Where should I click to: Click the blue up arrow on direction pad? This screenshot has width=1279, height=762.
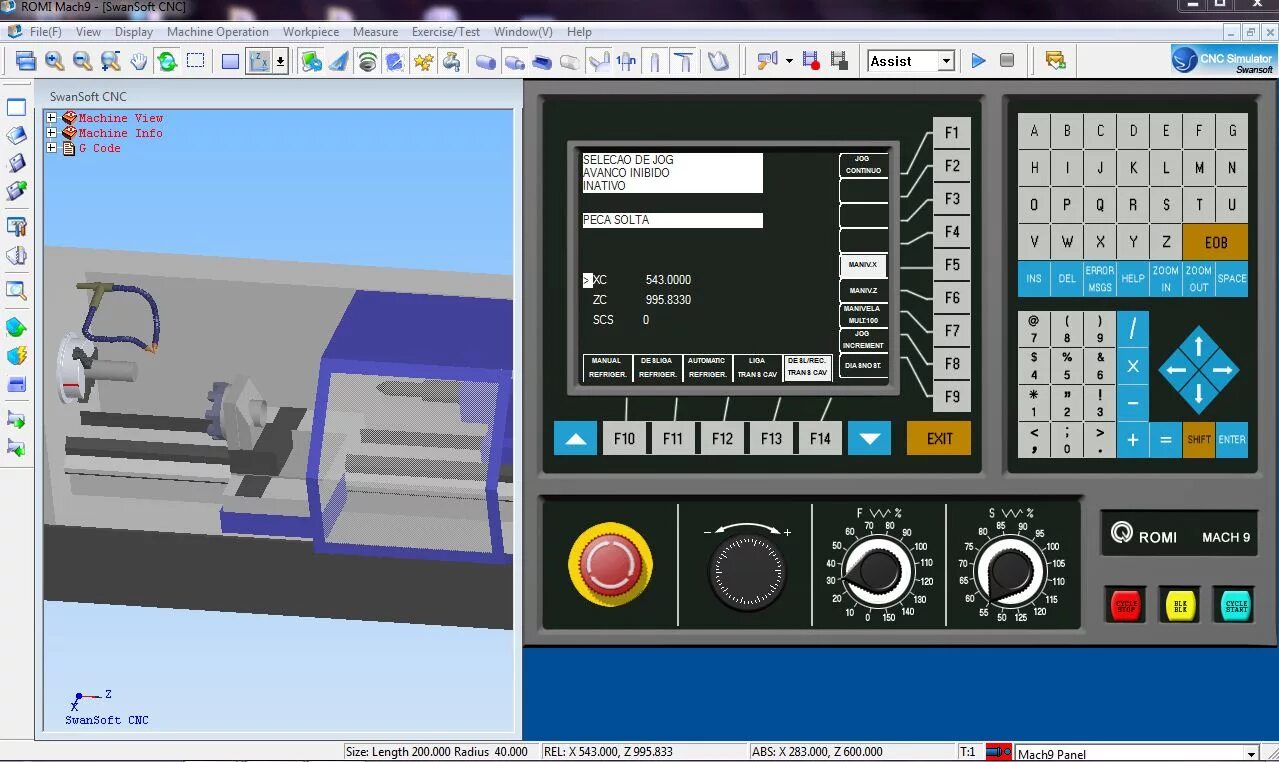[1199, 346]
